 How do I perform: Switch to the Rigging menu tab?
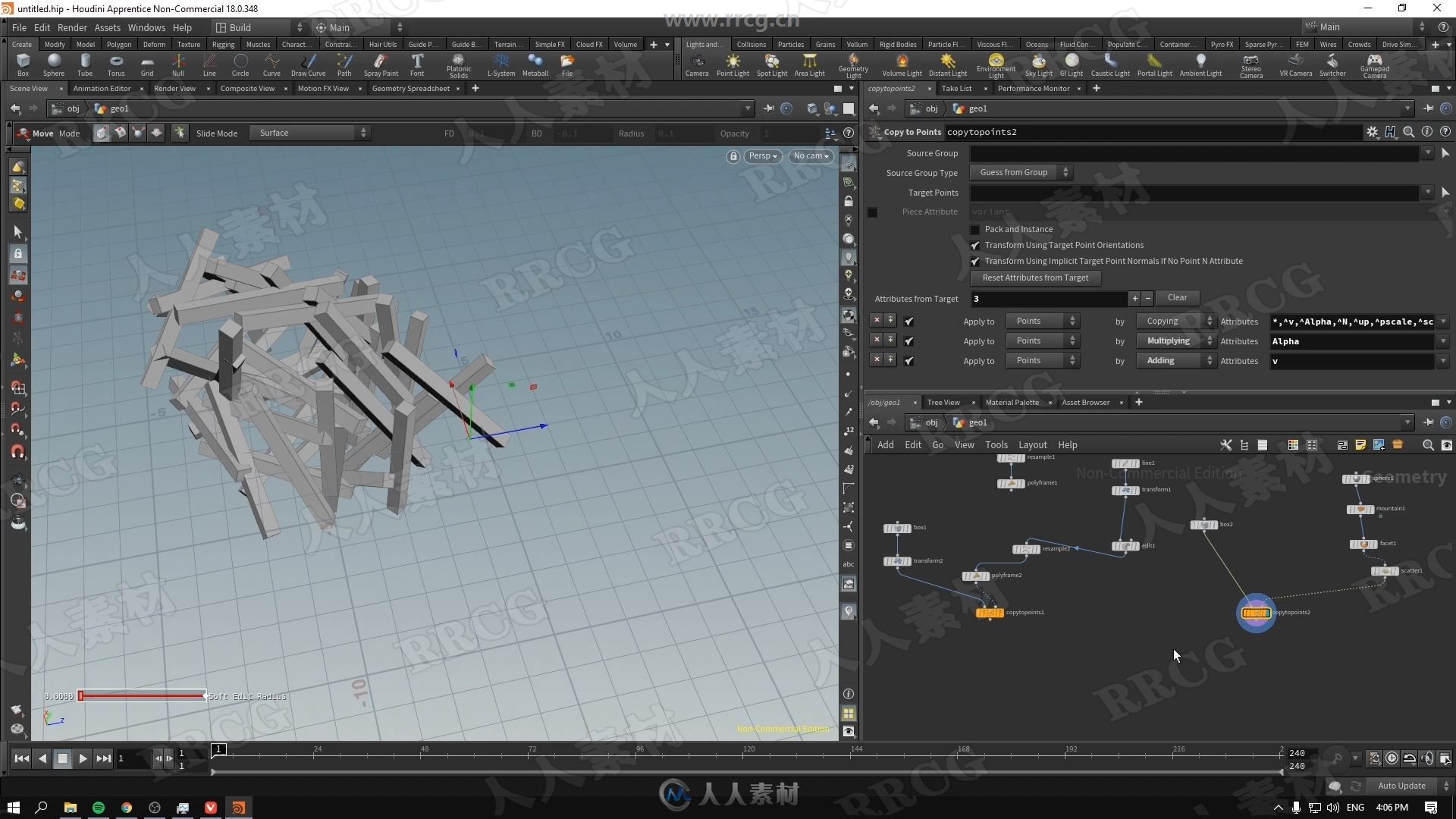[x=222, y=44]
